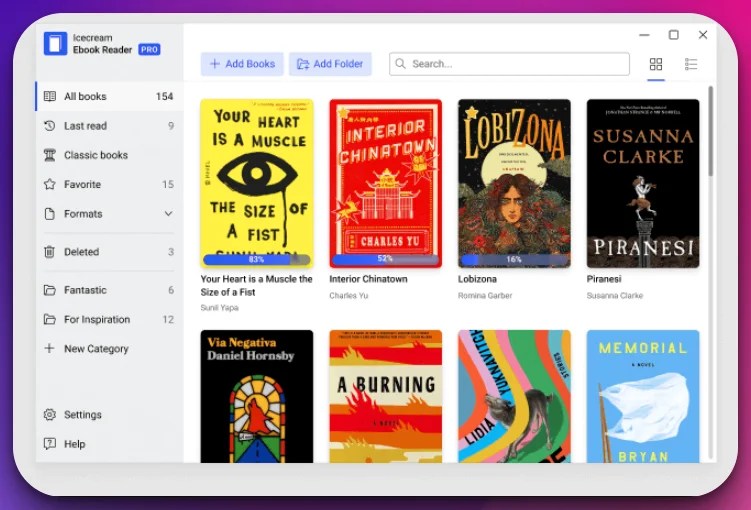The image size is (751, 510).
Task: Maximize the window
Action: (x=673, y=34)
